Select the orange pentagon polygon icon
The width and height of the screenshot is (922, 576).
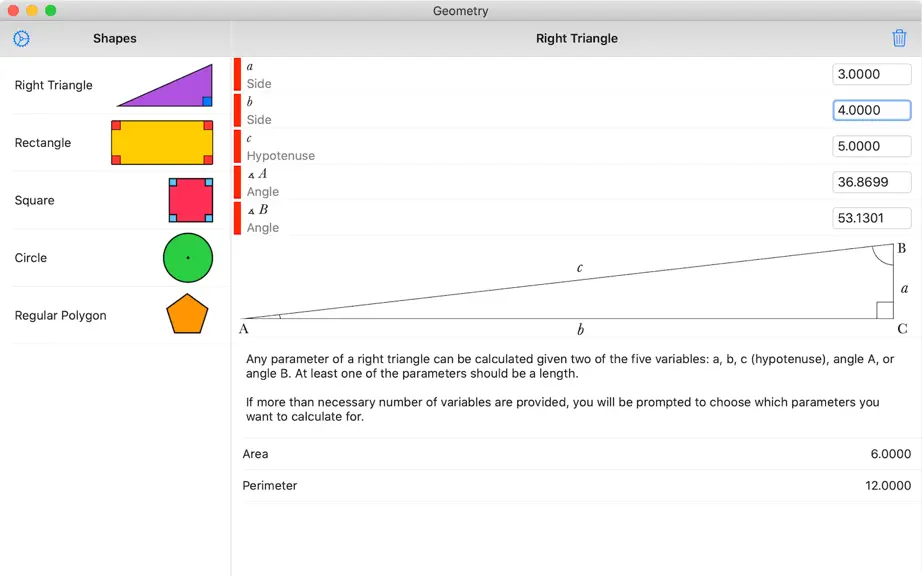187,314
